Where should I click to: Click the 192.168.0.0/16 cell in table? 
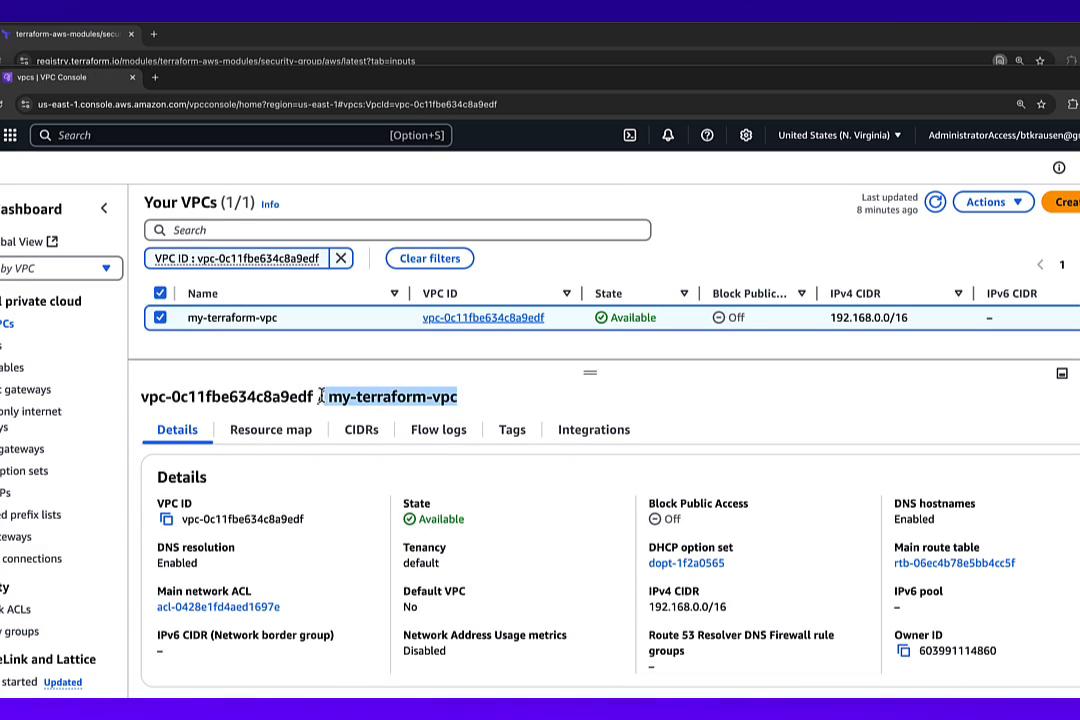pos(869,318)
